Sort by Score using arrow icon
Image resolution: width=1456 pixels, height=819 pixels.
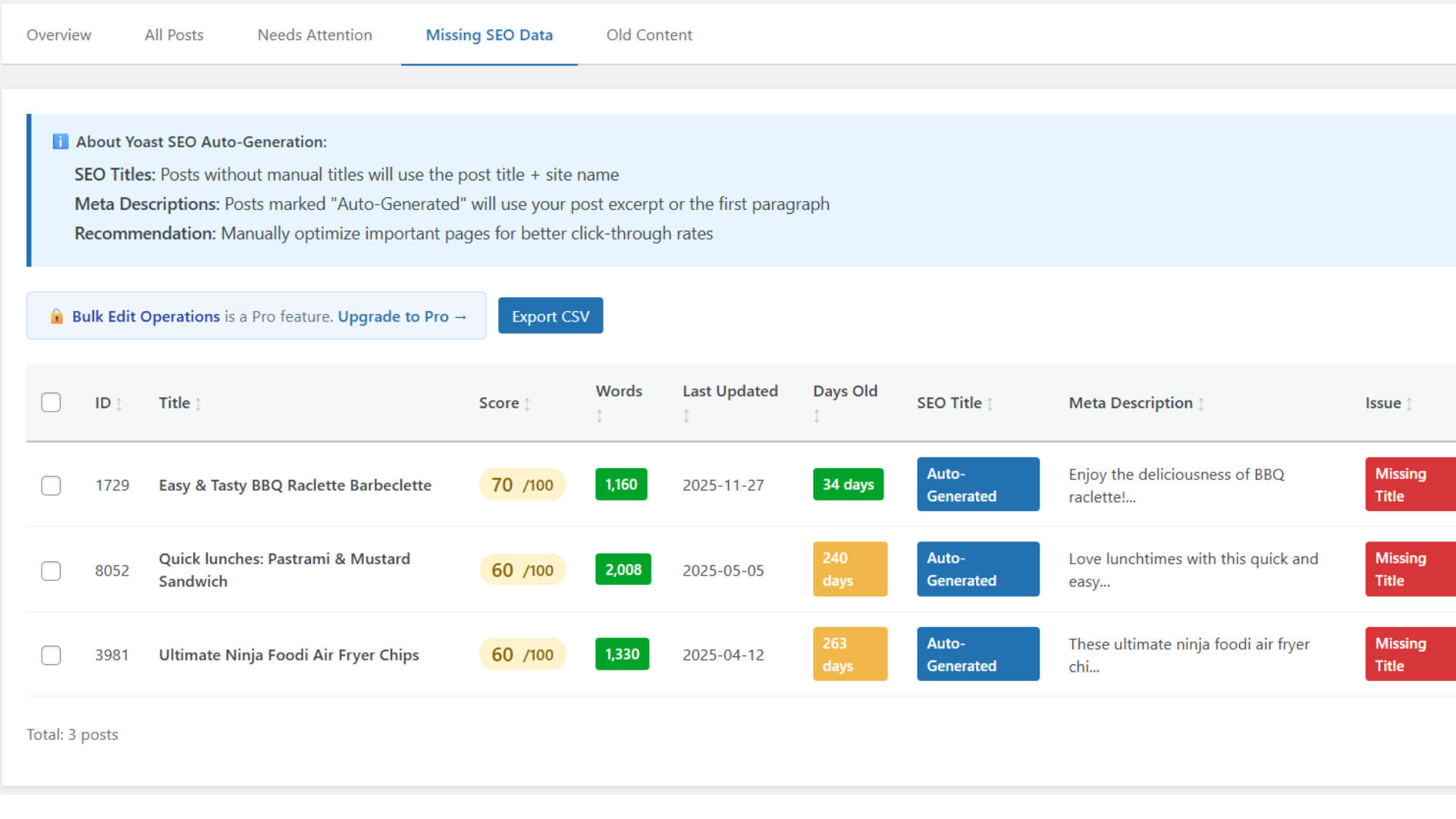527,404
